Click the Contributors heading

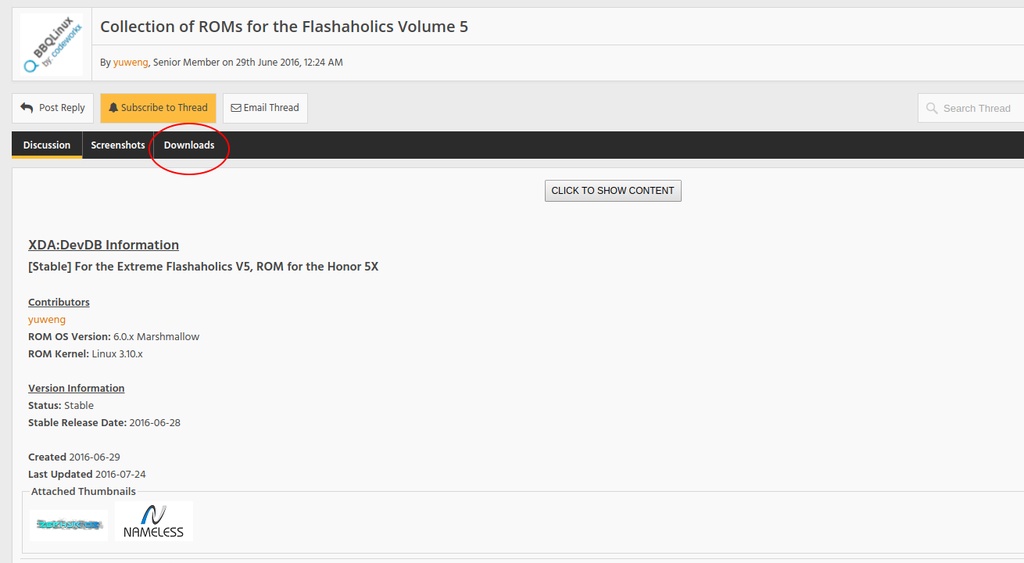[x=59, y=302]
